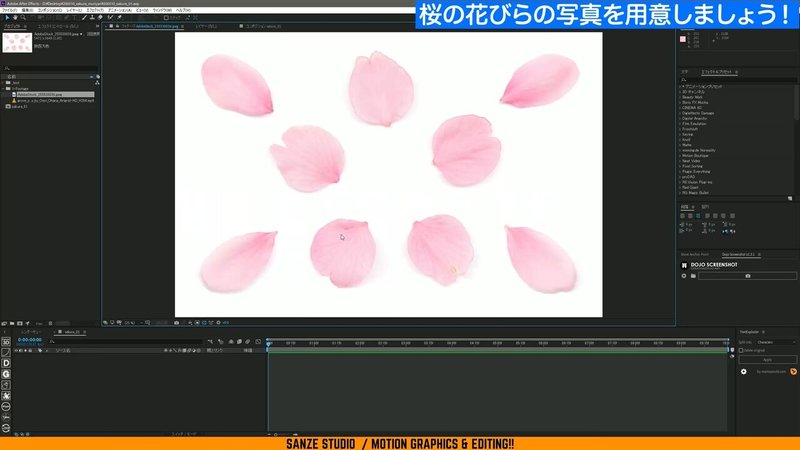800x450 pixels.
Task: Toggle mask and shape path visibility in viewer
Action: pyautogui.click(x=204, y=322)
